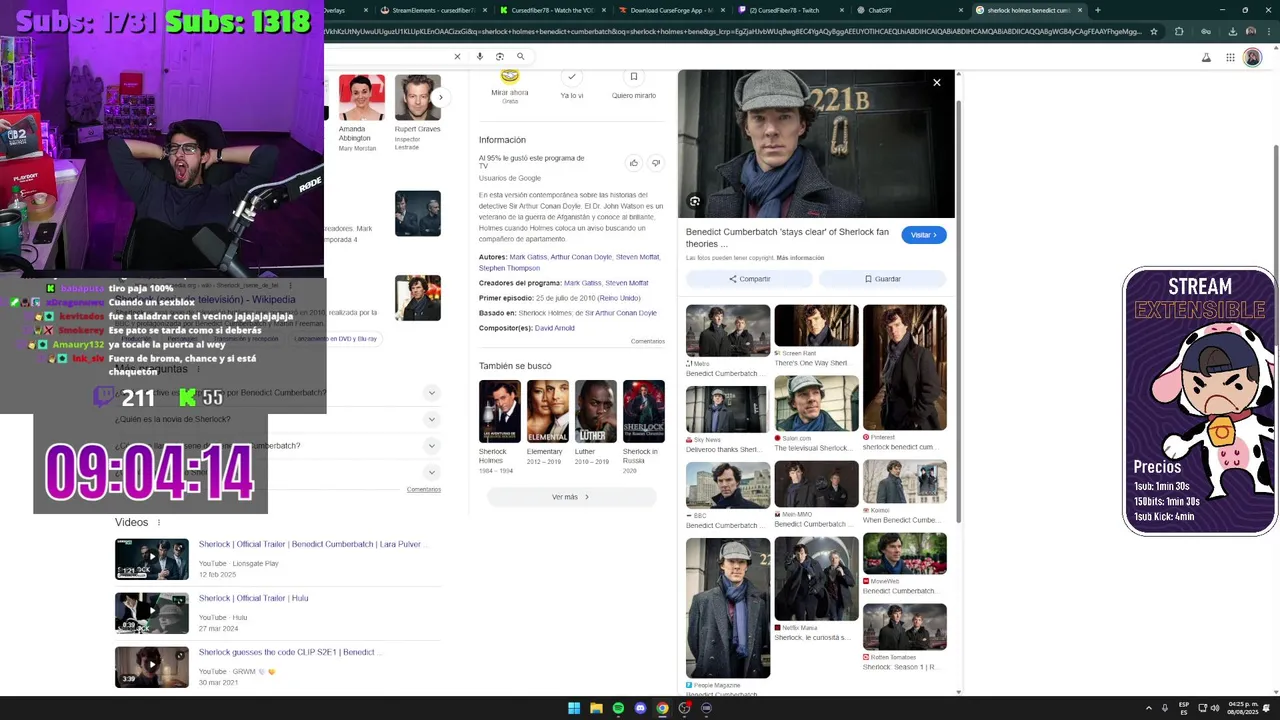Click the Visitar button
This screenshot has width=1280, height=720.
point(924,235)
